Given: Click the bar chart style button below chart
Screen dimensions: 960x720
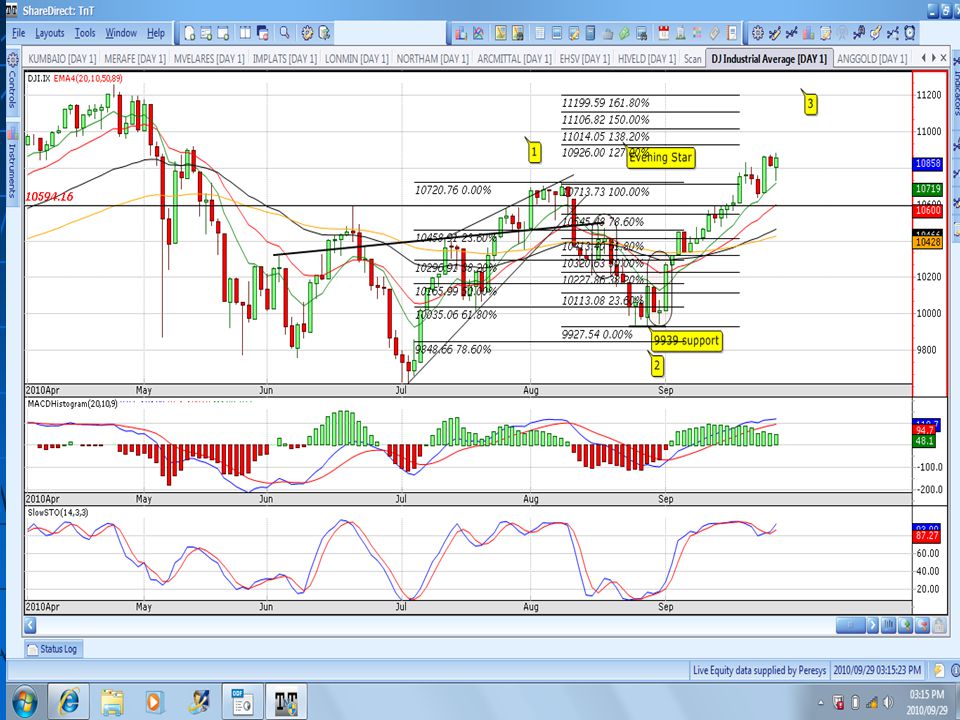Looking at the screenshot, I should click(888, 626).
